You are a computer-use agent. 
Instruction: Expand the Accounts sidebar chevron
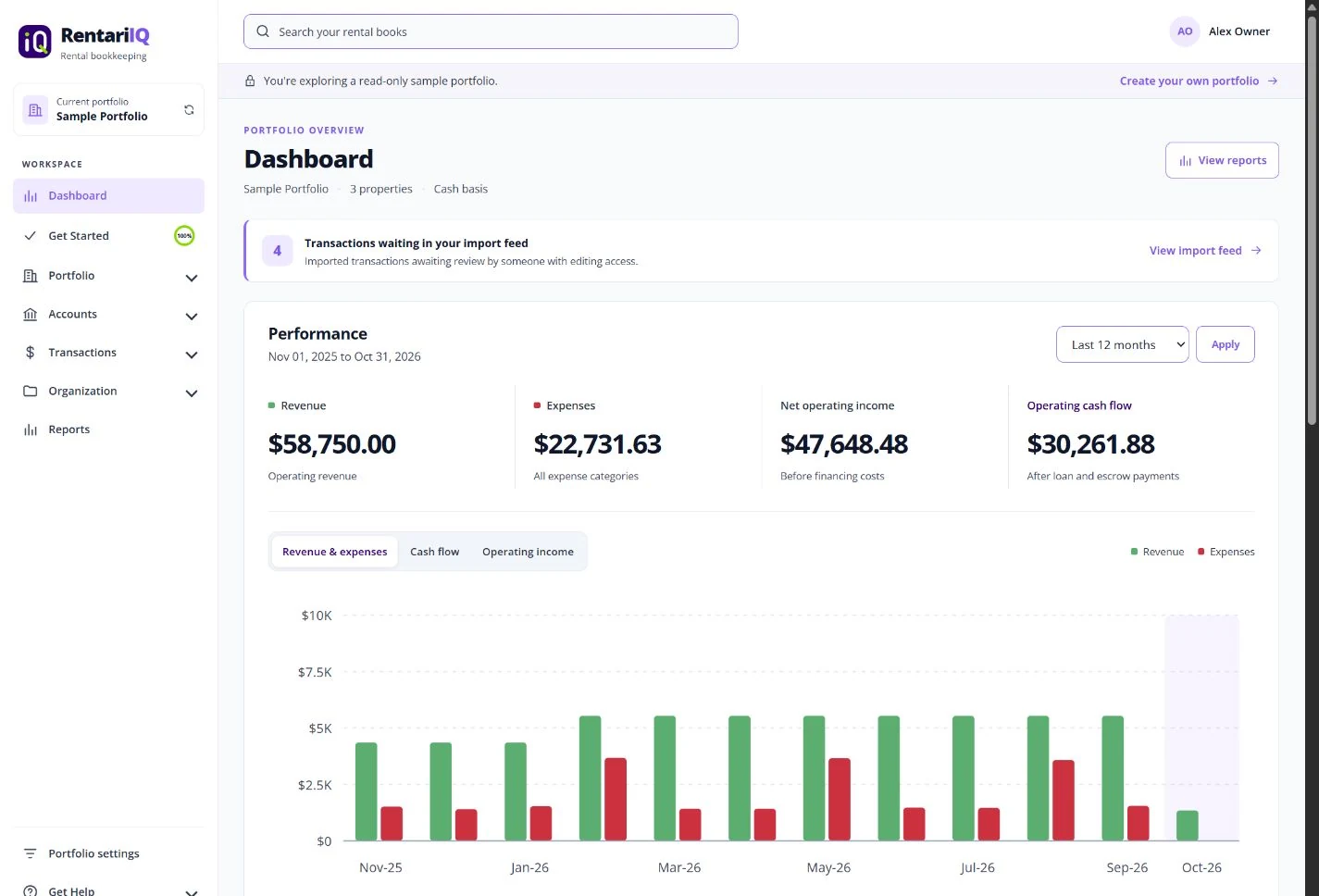(x=192, y=317)
